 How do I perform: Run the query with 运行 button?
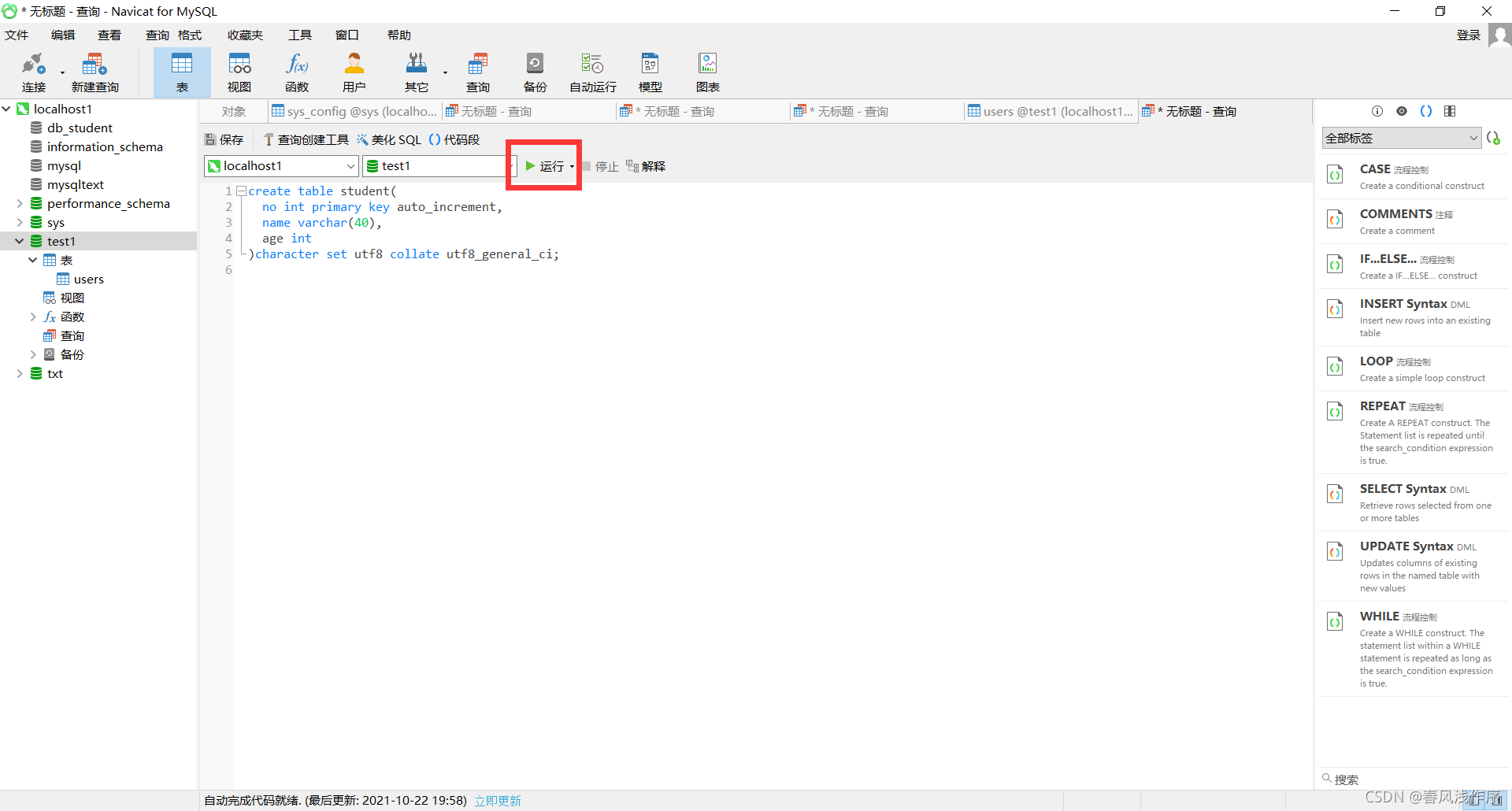coord(545,166)
